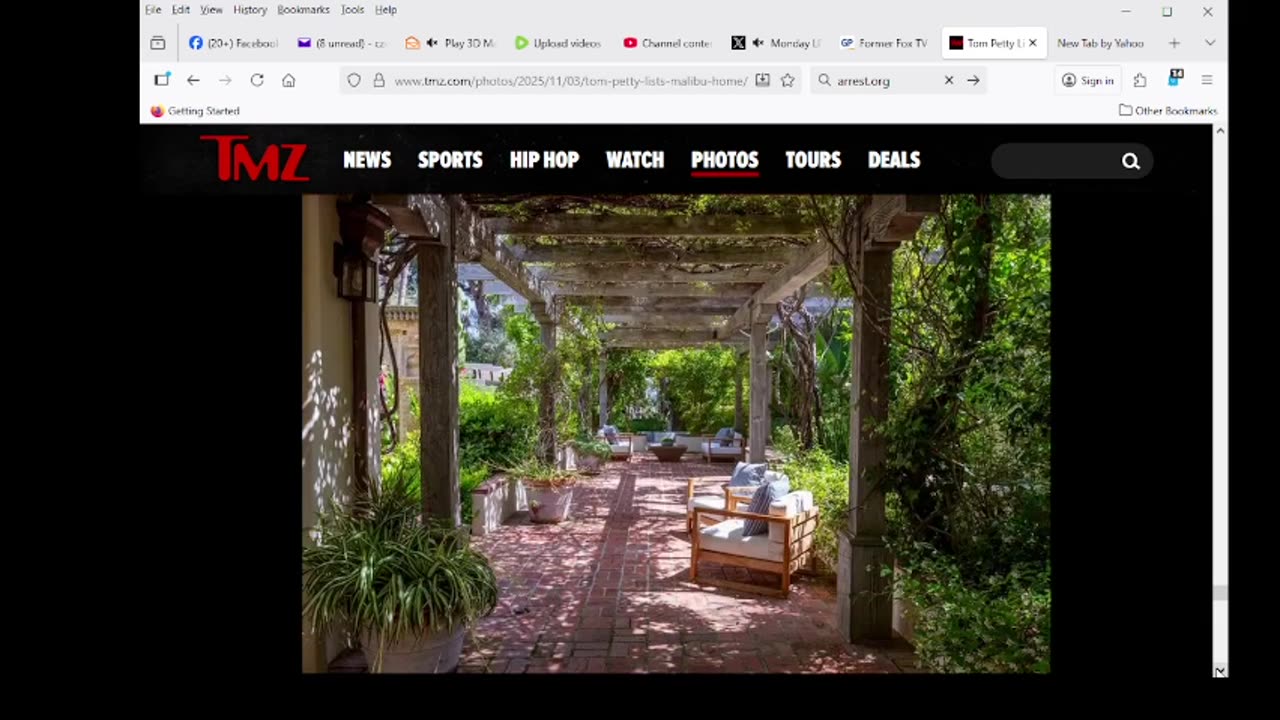Switch to the Channel content tab
Image resolution: width=1280 pixels, height=720 pixels.
tap(666, 43)
